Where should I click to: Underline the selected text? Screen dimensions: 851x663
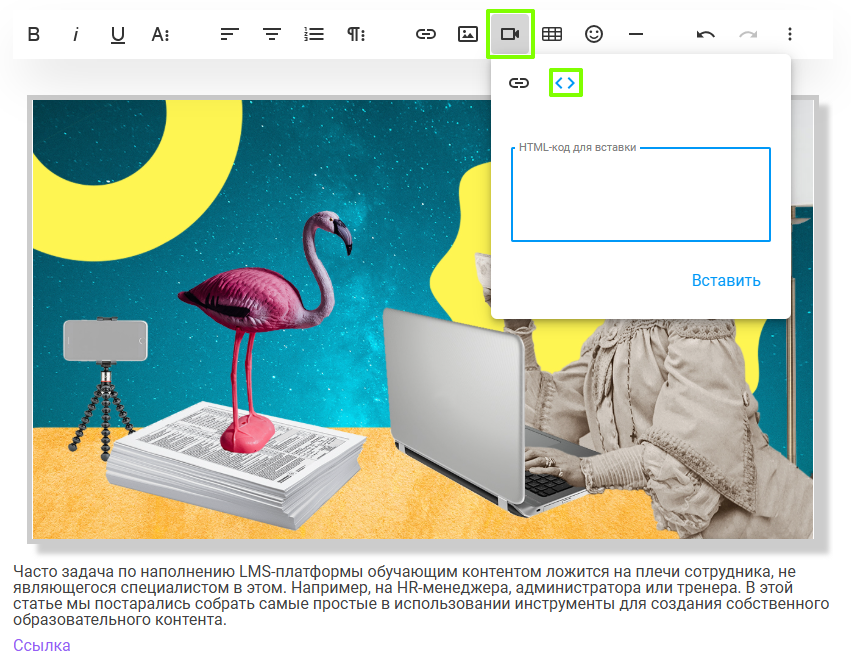[x=118, y=34]
